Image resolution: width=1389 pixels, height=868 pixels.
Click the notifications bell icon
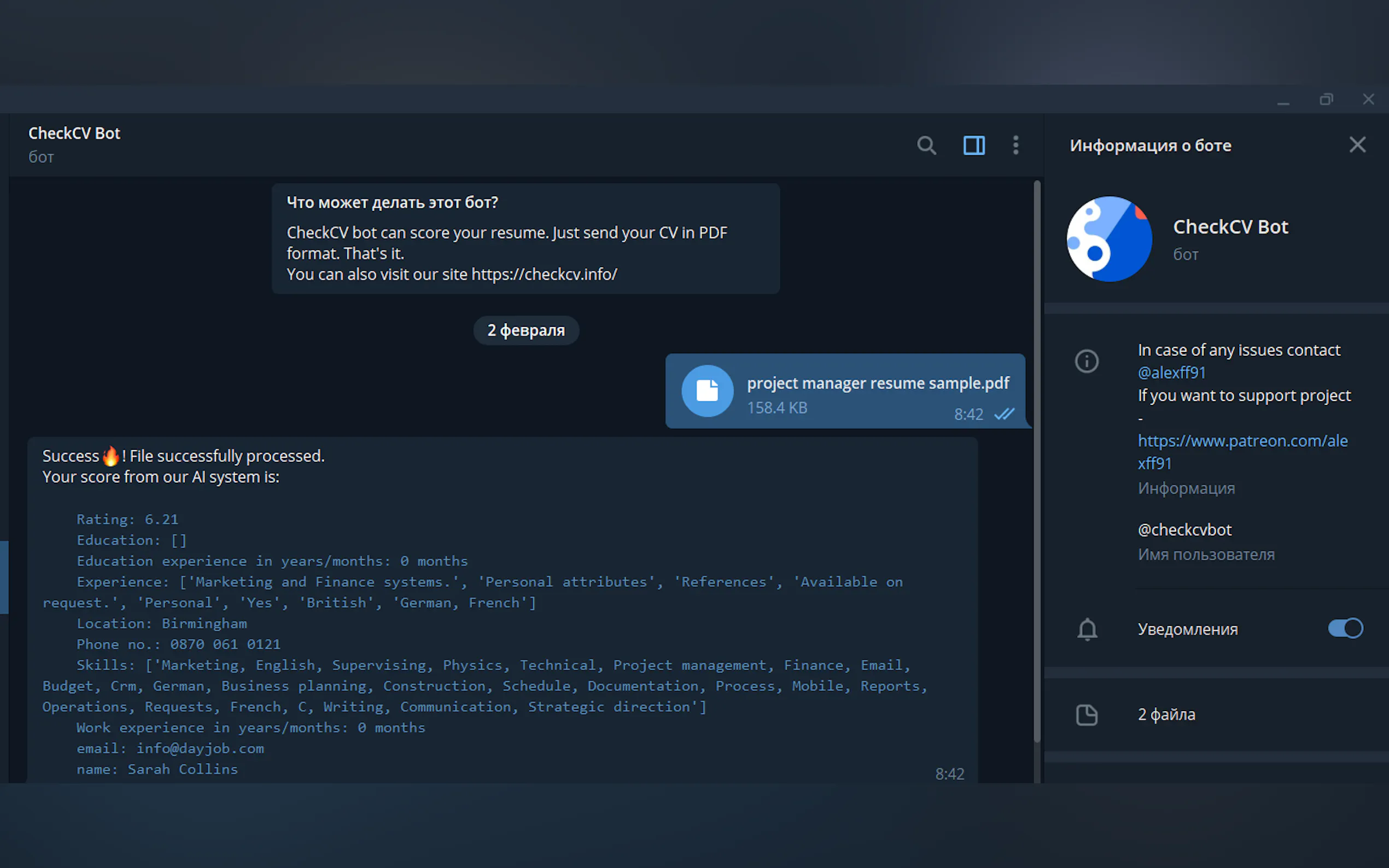pyautogui.click(x=1087, y=629)
